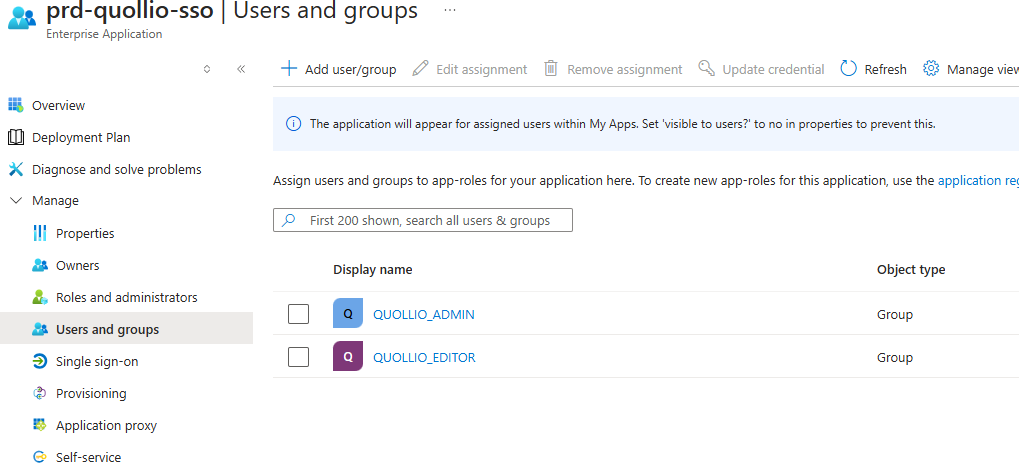Focus the search all users & groups field
The height and width of the screenshot is (471, 1019).
(x=422, y=220)
